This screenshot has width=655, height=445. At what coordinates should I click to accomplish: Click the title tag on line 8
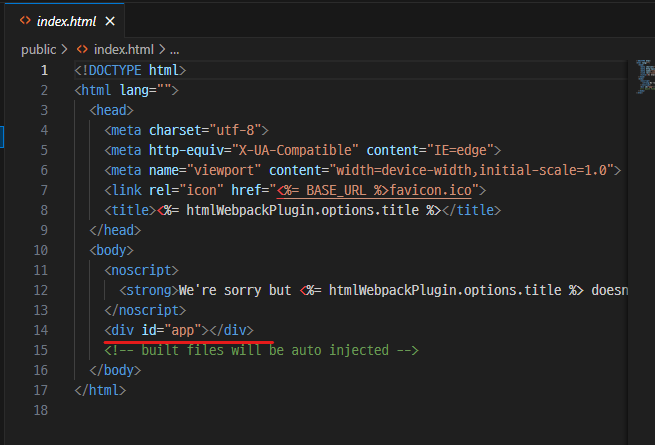tap(302, 210)
